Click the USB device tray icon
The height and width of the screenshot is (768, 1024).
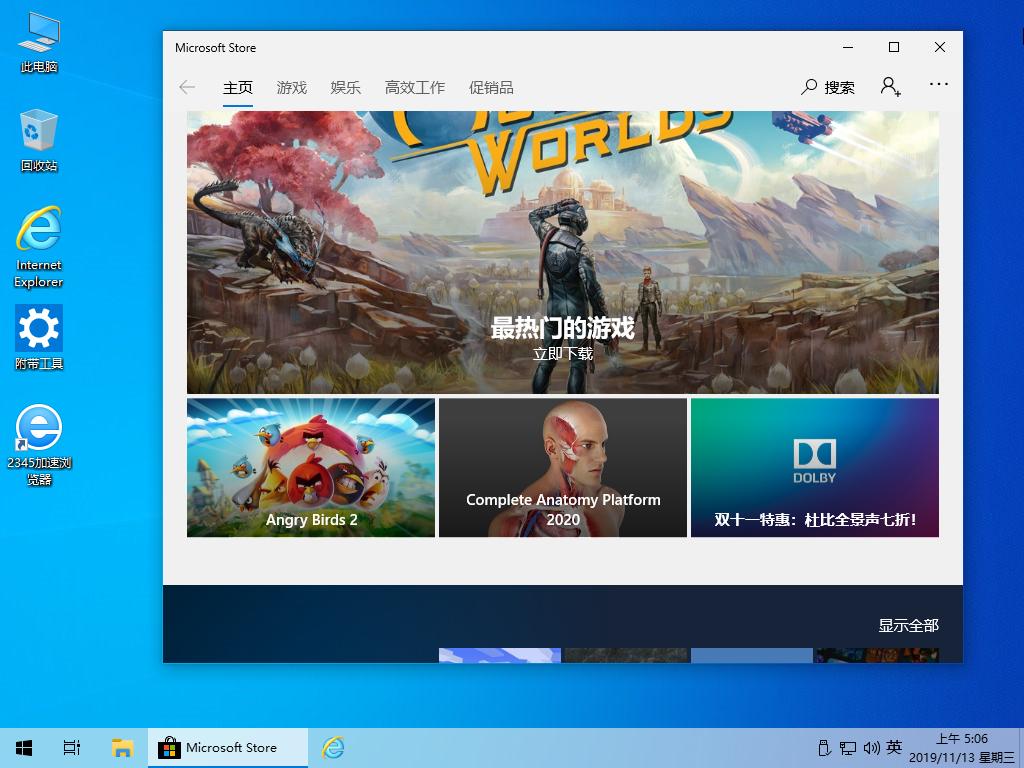click(824, 748)
